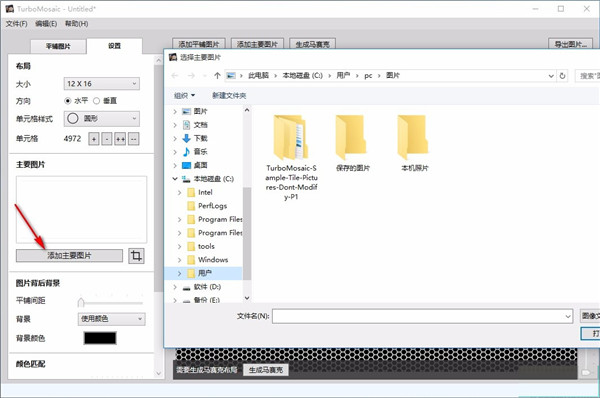Click the 添加主要图片 button in settings panel
The height and width of the screenshot is (398, 600).
tap(69, 256)
